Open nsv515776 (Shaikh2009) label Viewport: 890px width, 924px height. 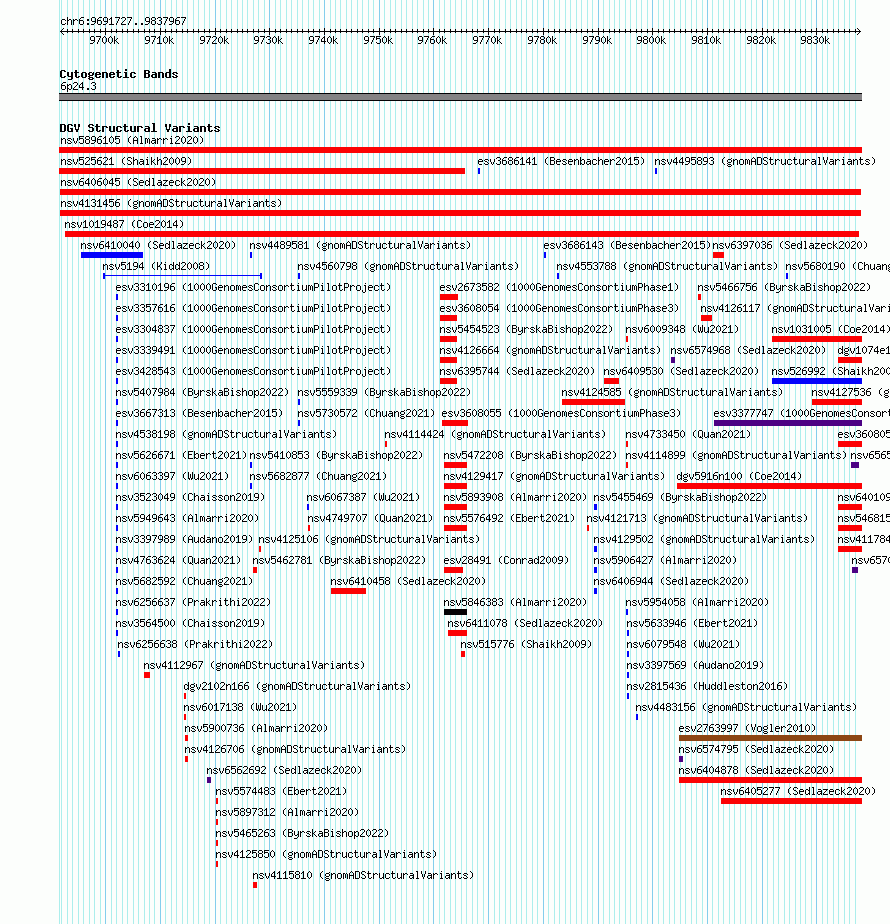tap(526, 644)
